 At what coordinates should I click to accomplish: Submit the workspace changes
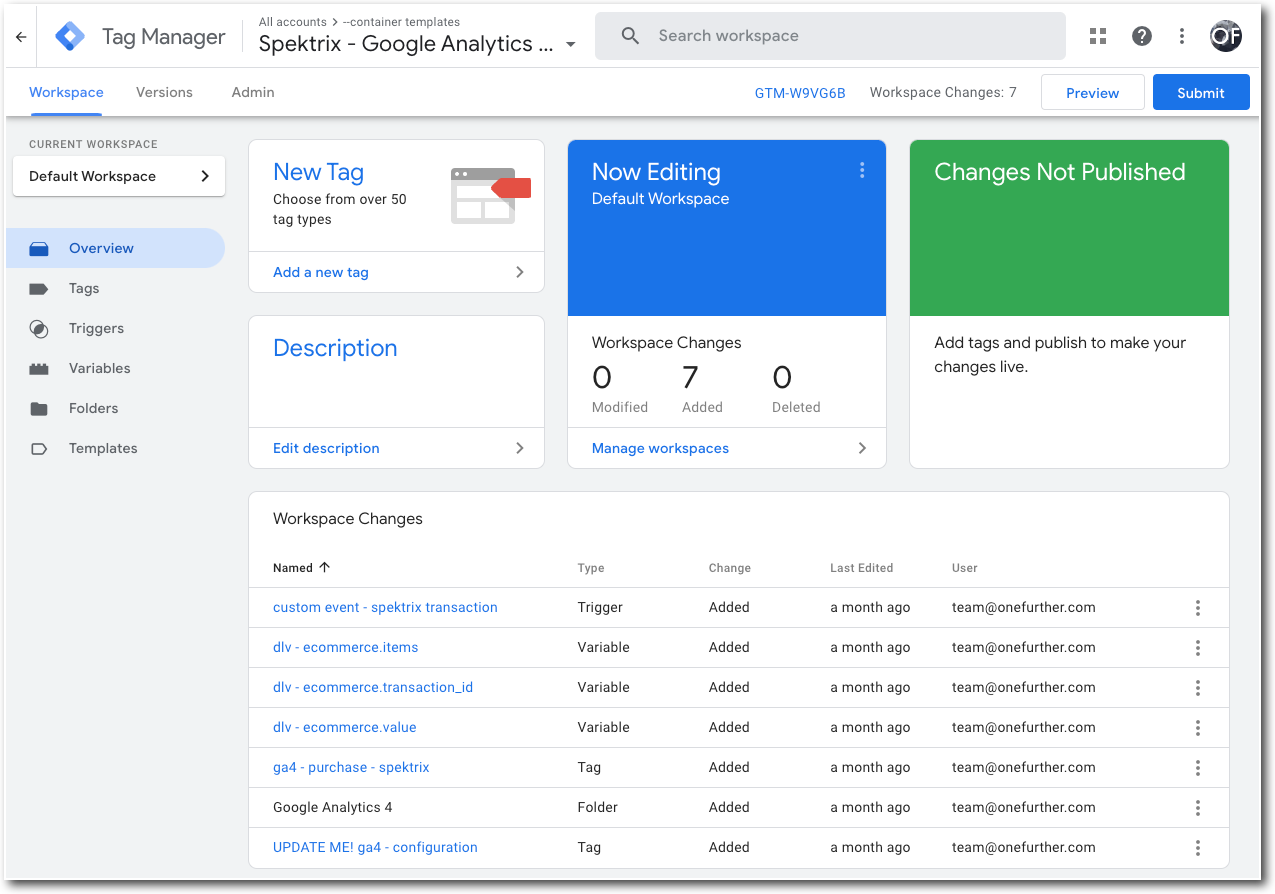point(1200,92)
